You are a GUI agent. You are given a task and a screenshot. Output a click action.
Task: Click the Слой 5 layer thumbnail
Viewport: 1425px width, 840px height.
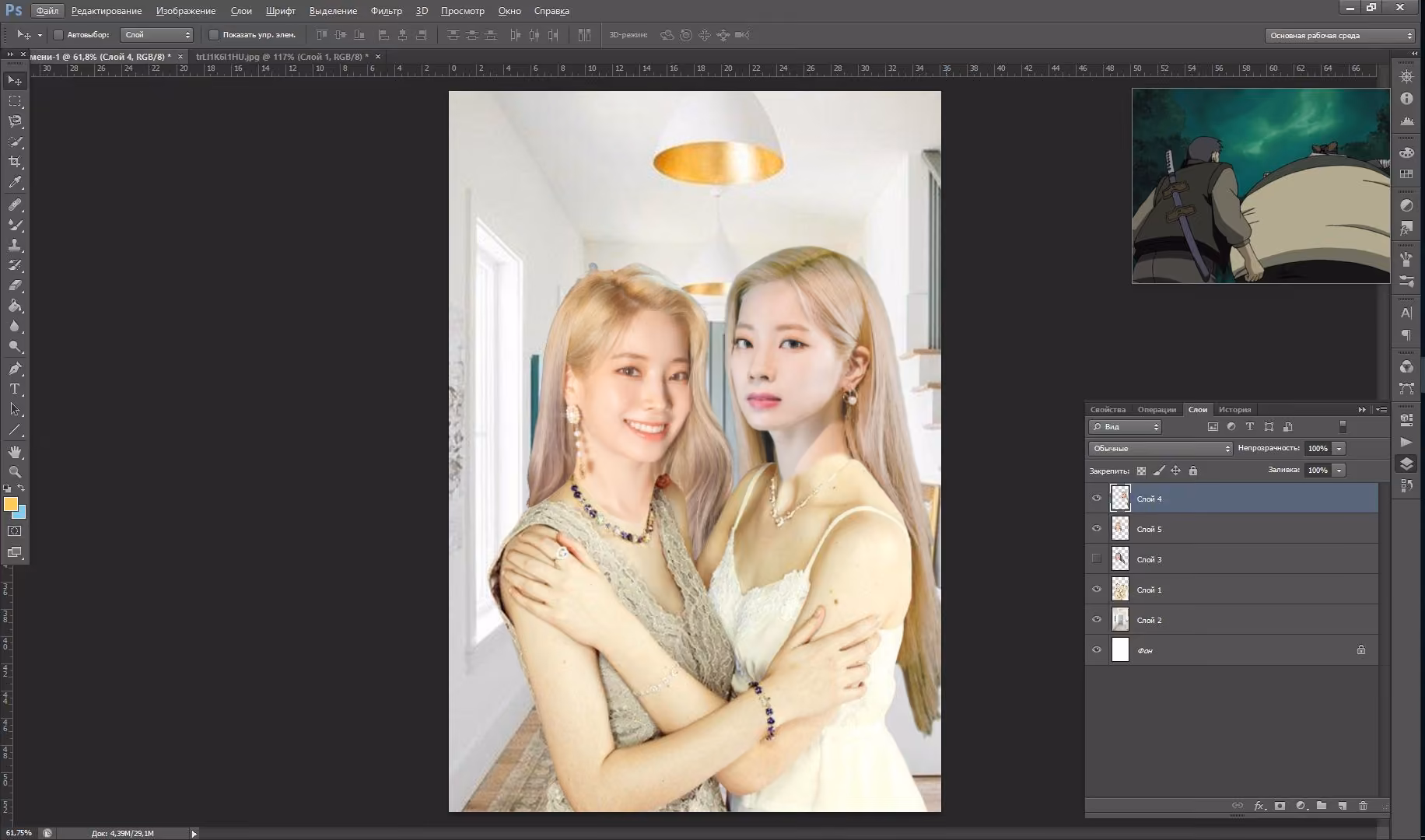coord(1120,529)
